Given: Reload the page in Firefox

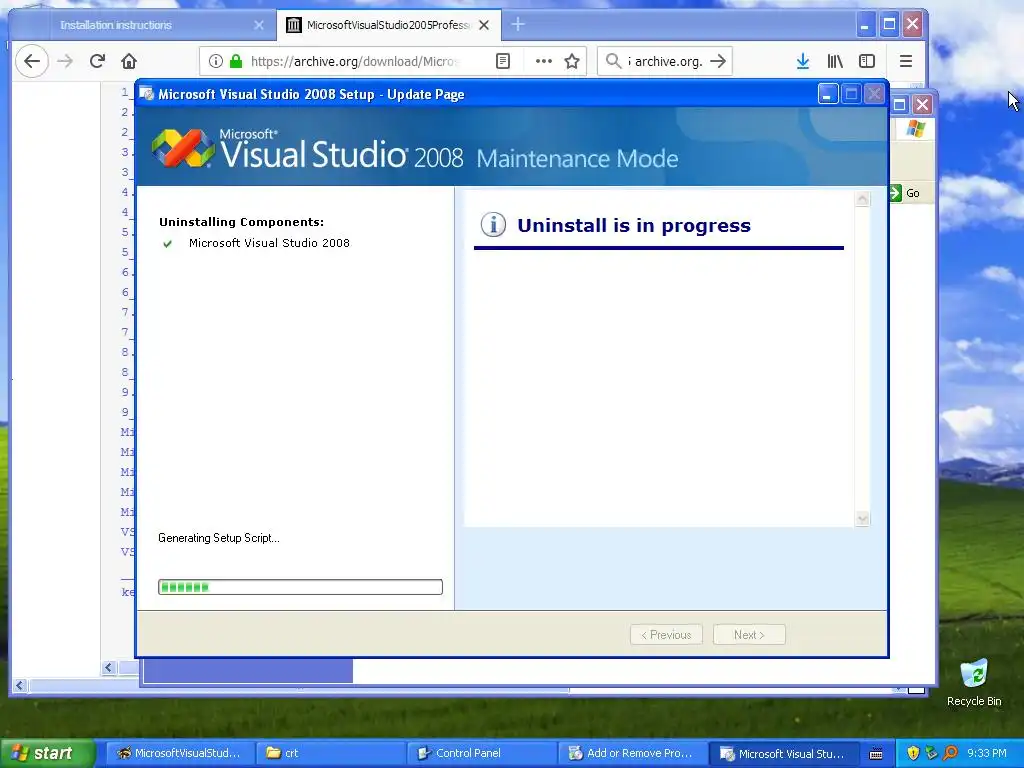Looking at the screenshot, I should (97, 61).
